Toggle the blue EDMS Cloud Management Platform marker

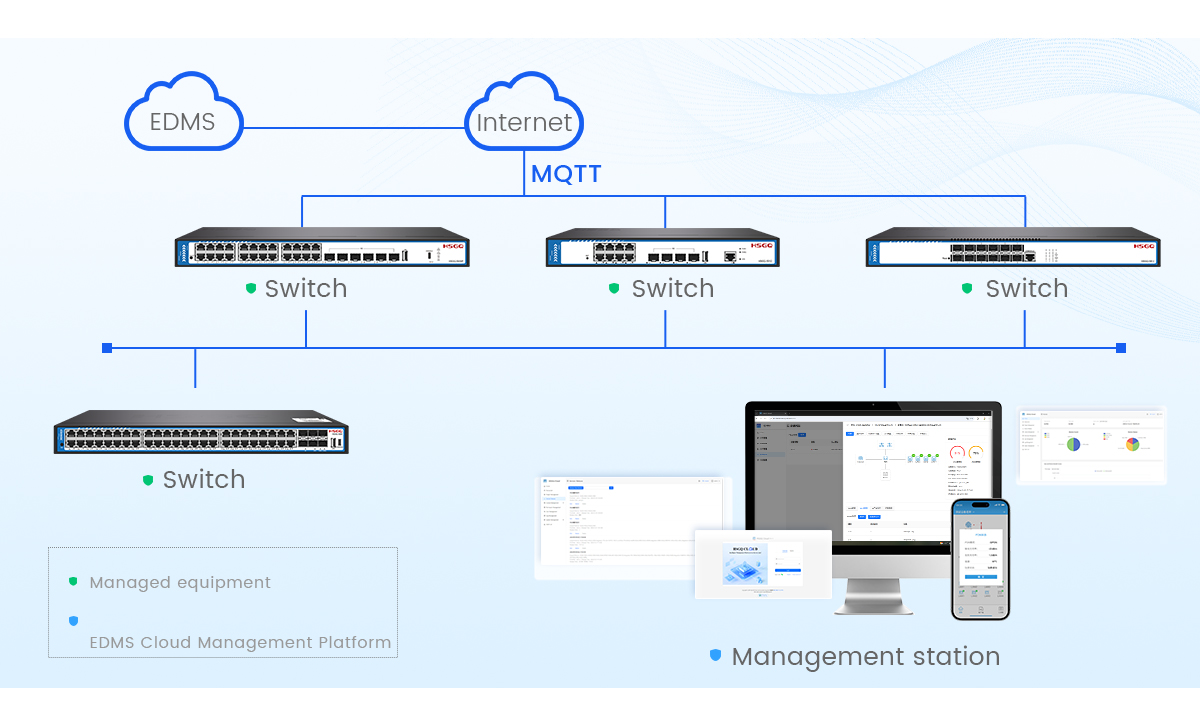pyautogui.click(x=72, y=620)
